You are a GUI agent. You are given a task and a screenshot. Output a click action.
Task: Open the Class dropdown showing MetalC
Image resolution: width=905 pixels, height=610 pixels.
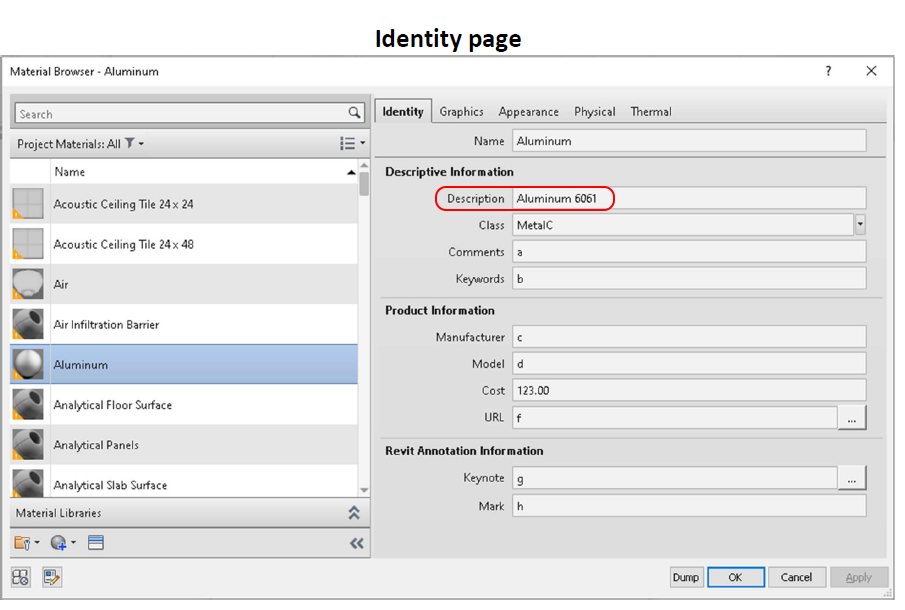coord(860,224)
